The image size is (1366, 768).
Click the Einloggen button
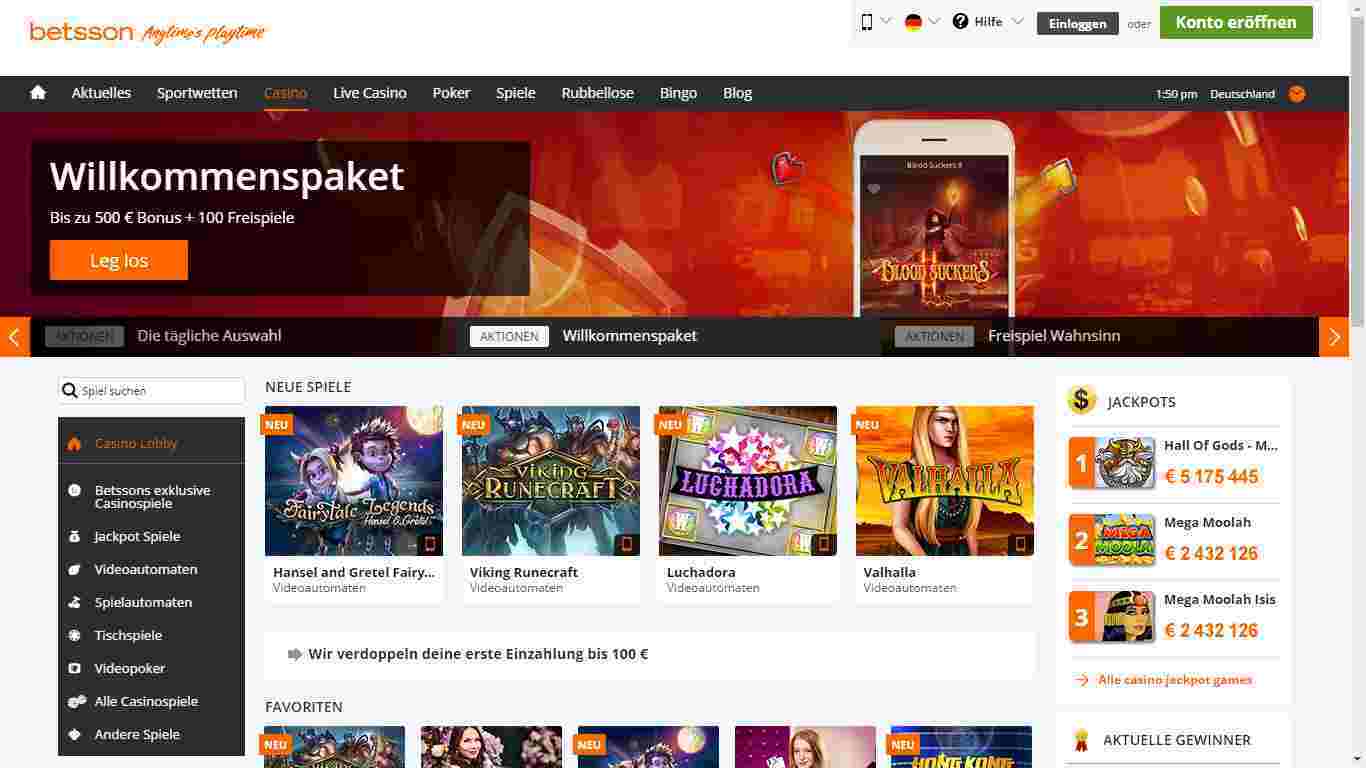coord(1078,23)
